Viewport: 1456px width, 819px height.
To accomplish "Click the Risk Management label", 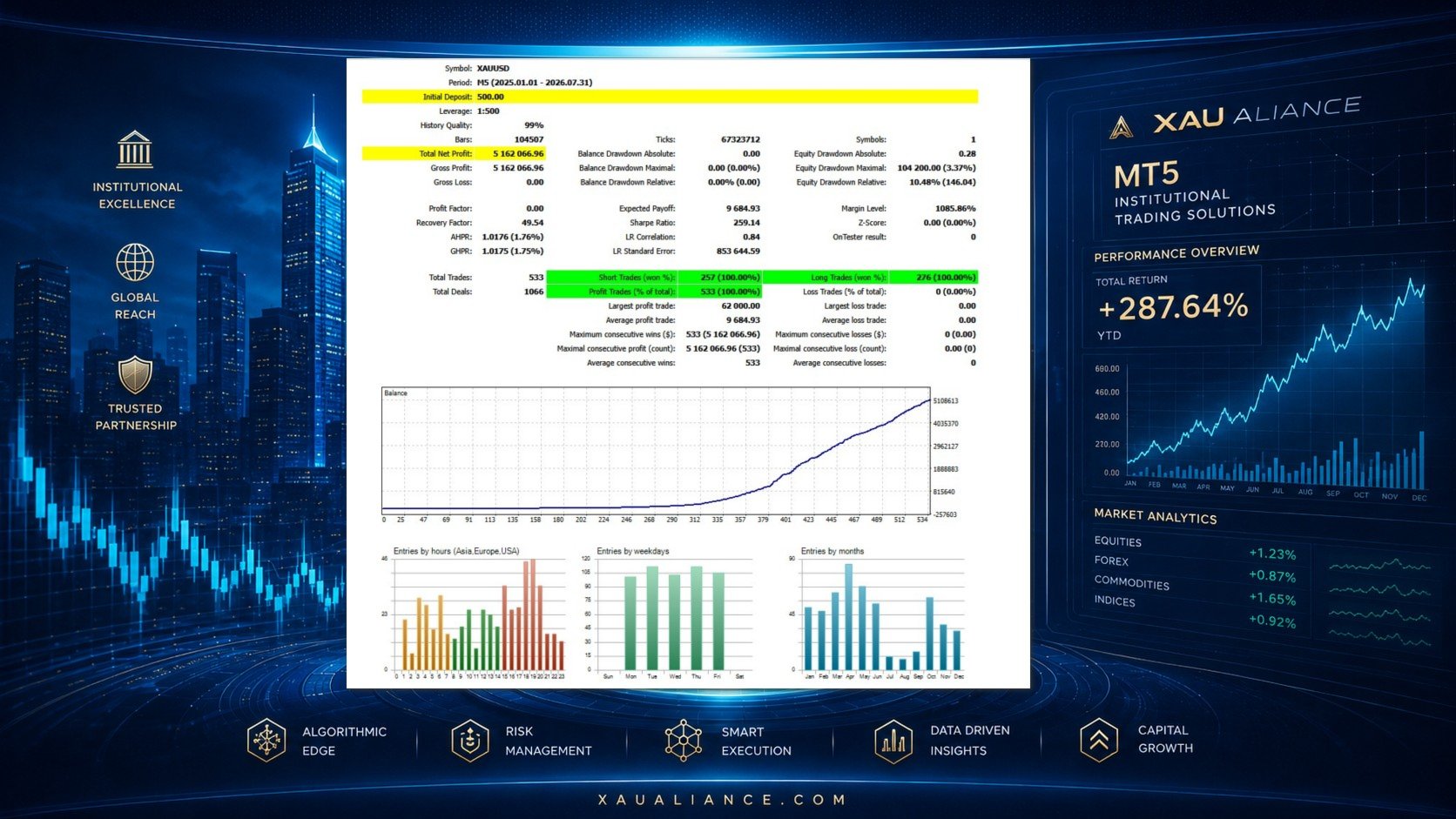I will coord(549,741).
